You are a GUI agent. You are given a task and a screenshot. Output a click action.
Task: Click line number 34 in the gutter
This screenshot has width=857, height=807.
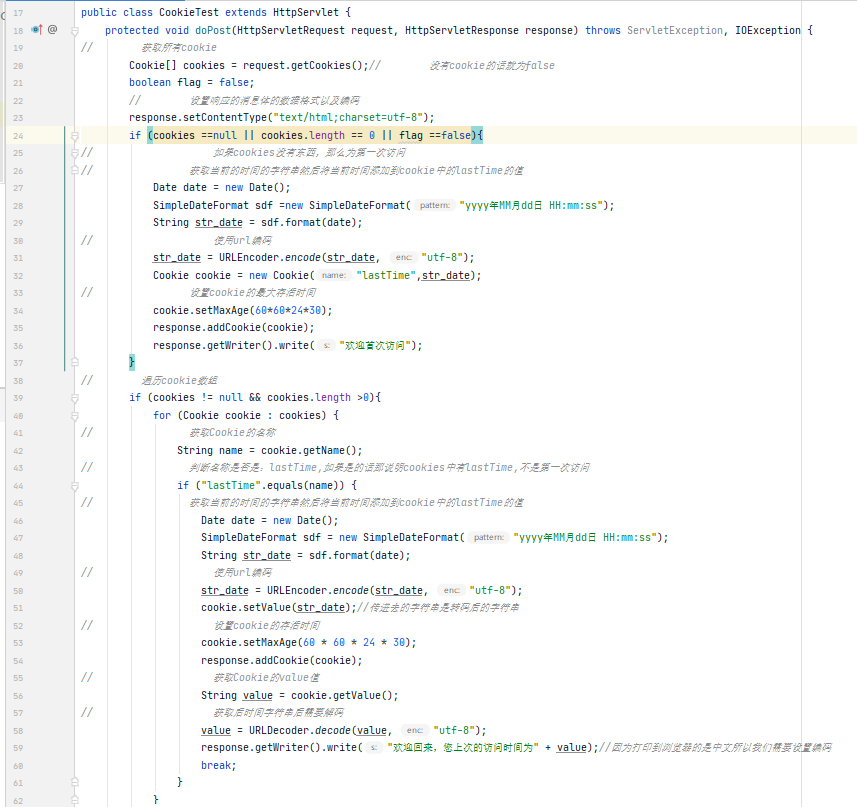(x=18, y=311)
